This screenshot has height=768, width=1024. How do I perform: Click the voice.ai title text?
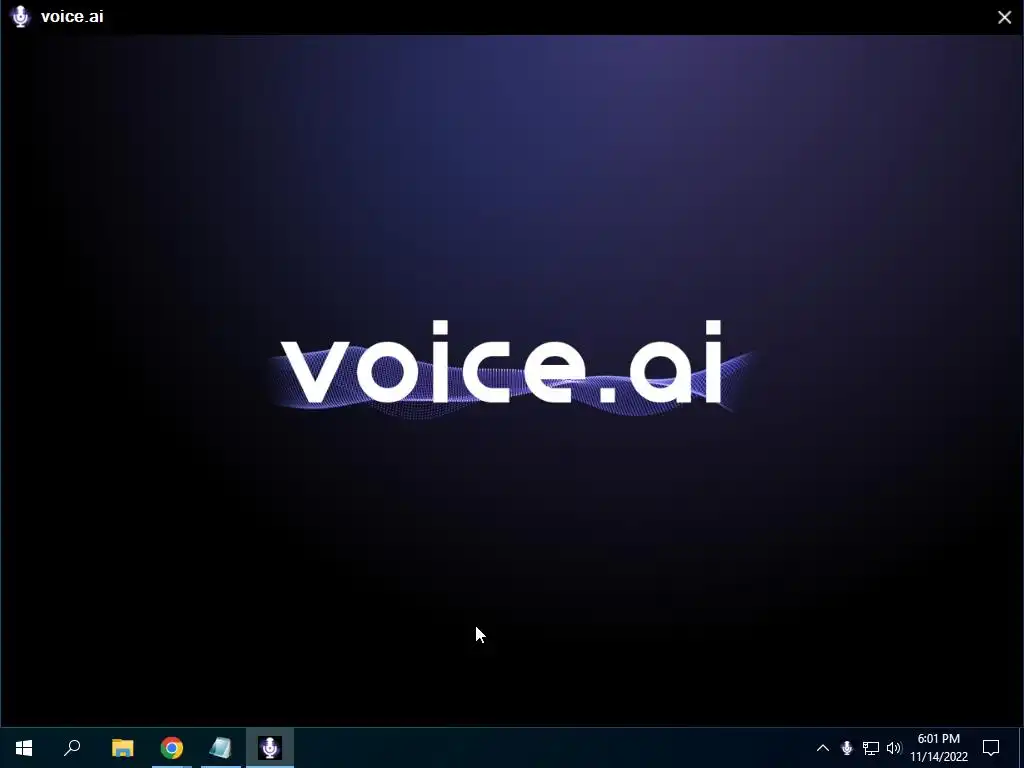click(72, 16)
